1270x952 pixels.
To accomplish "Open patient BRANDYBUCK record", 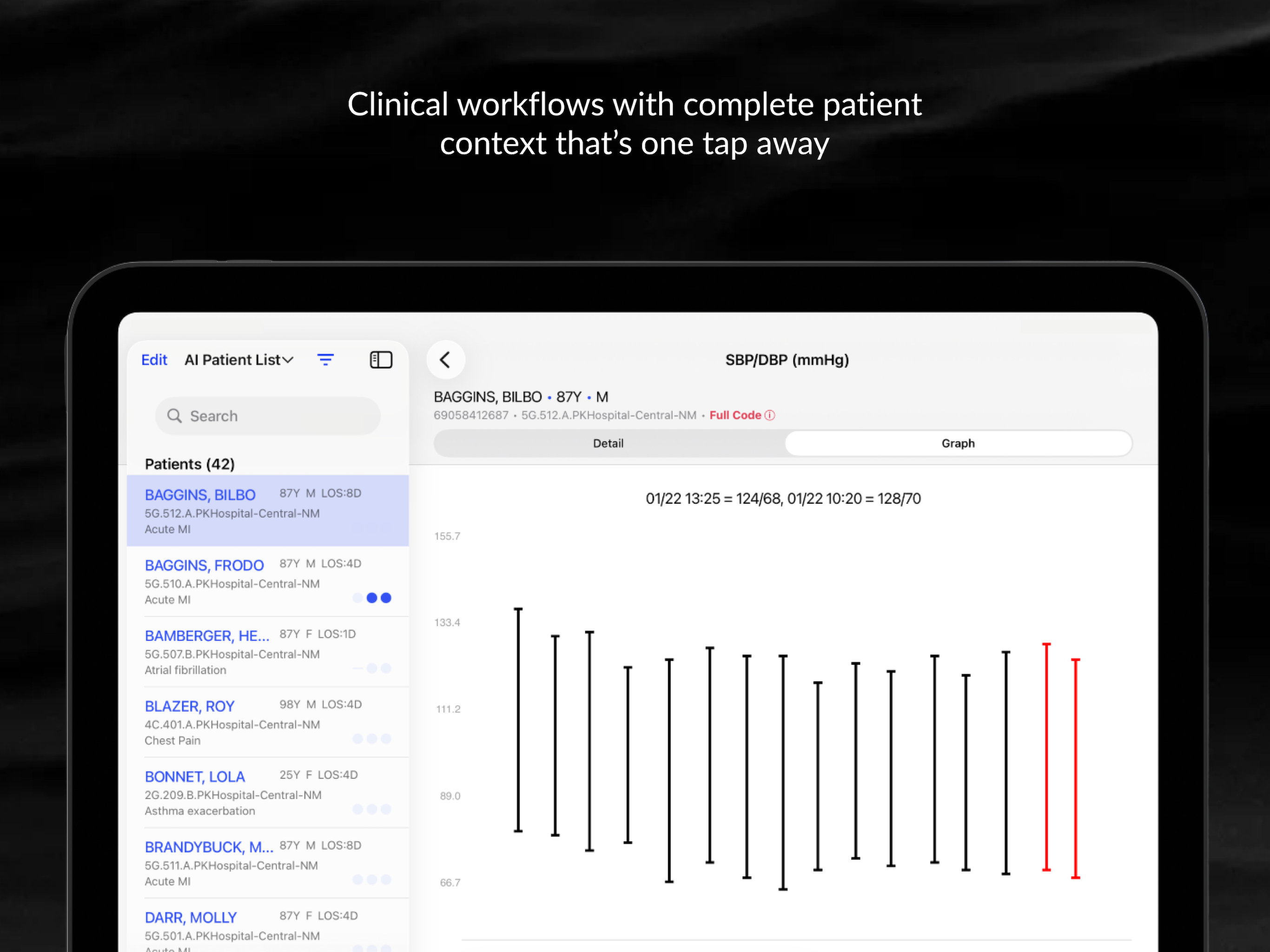I will (x=208, y=847).
